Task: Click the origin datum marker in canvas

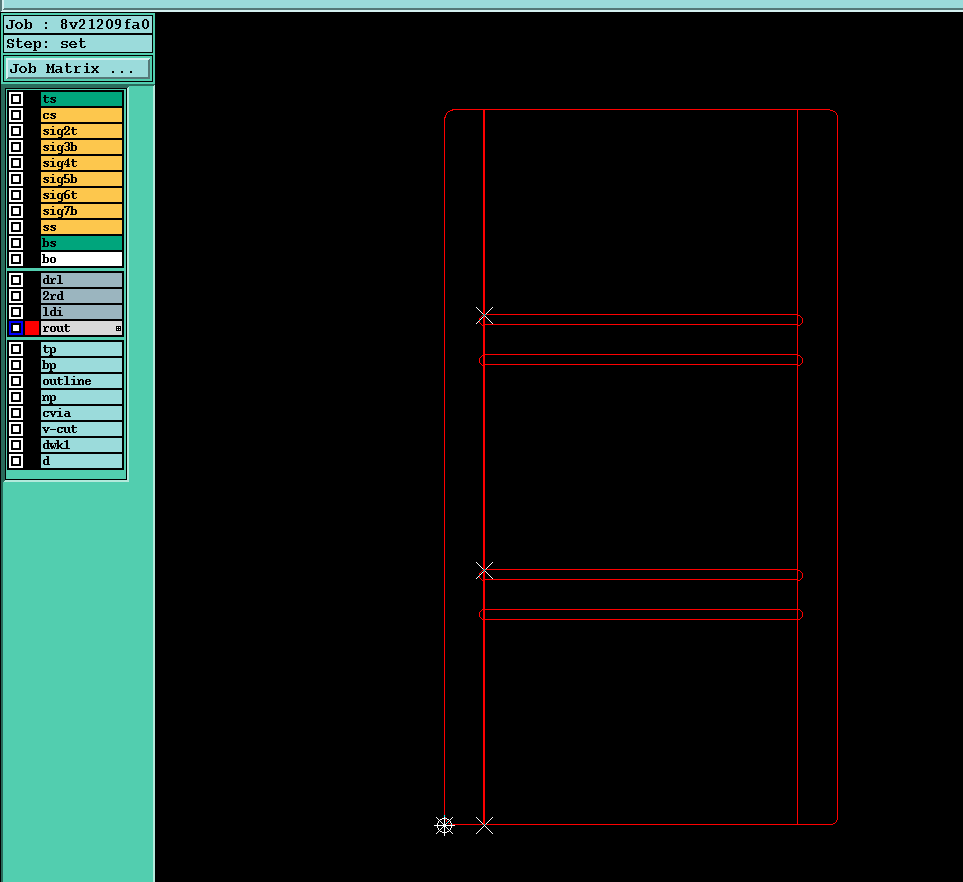Action: coord(445,825)
